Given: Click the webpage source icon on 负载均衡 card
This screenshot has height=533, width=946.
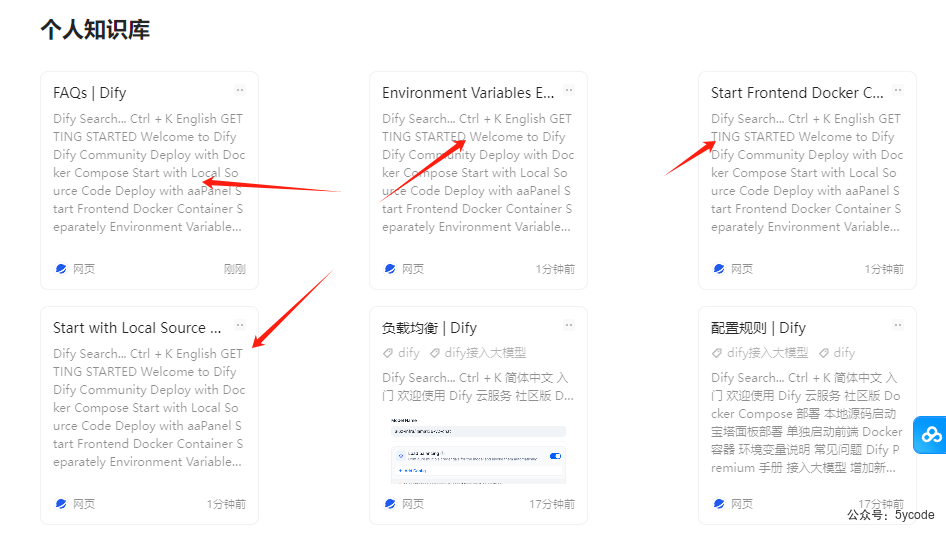Looking at the screenshot, I should [x=390, y=503].
